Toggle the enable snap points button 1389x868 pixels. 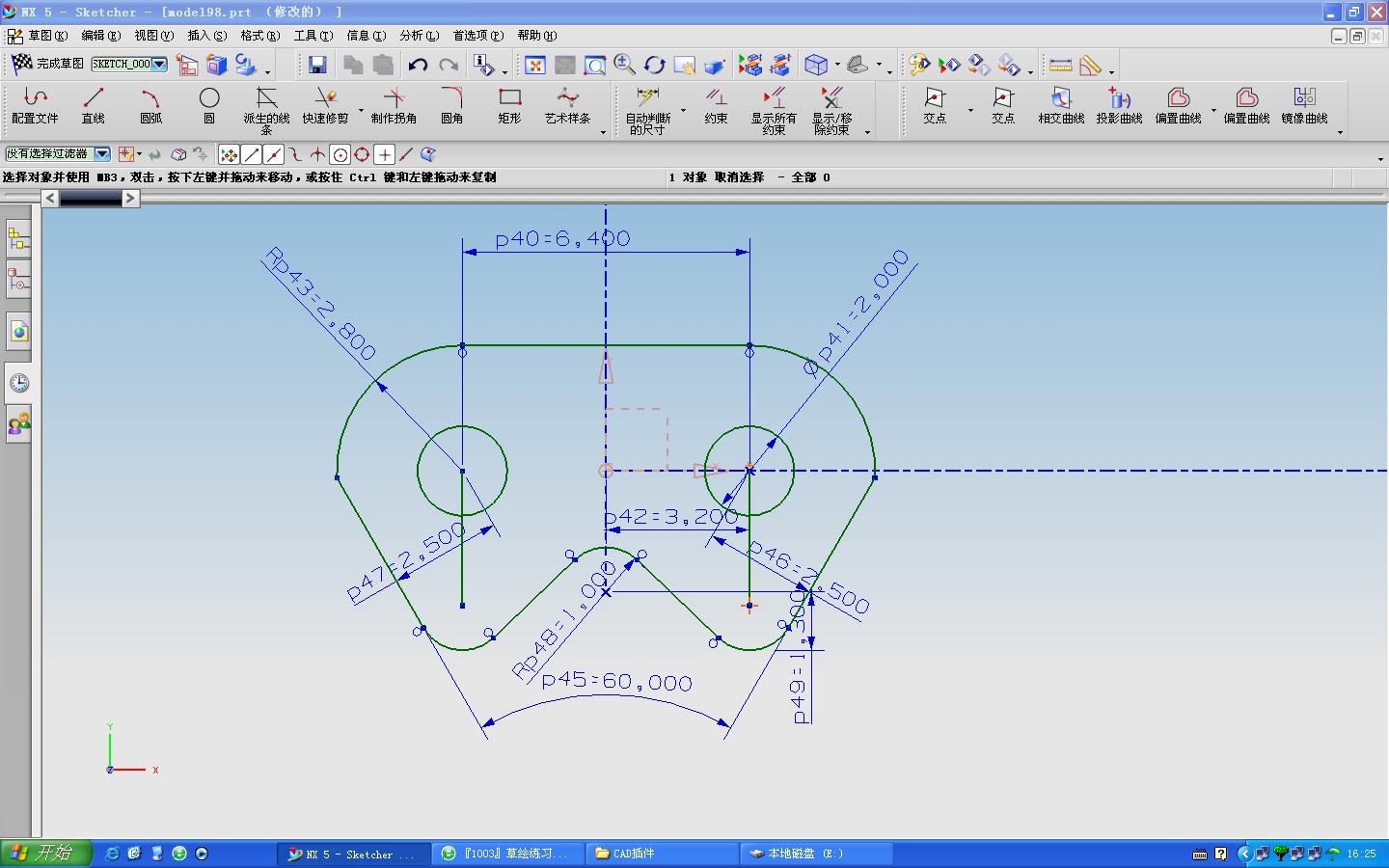click(229, 154)
